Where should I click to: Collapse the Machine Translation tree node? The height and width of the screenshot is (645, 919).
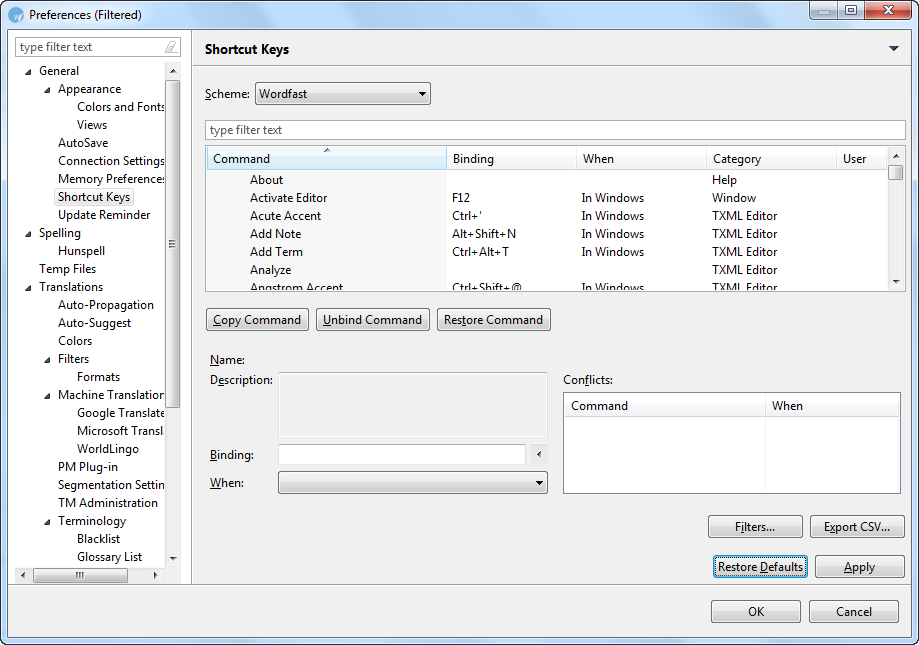click(x=47, y=395)
